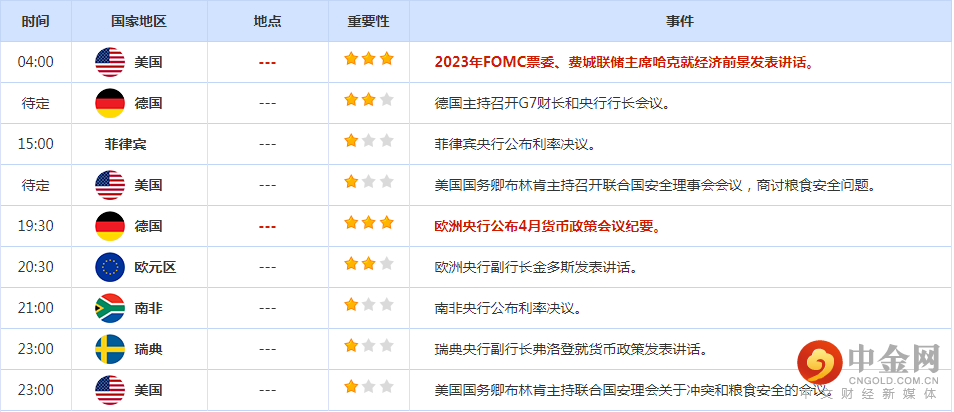Image resolution: width=954 pixels, height=412 pixels.
Task: Click the 地点 column header
Action: [268, 21]
